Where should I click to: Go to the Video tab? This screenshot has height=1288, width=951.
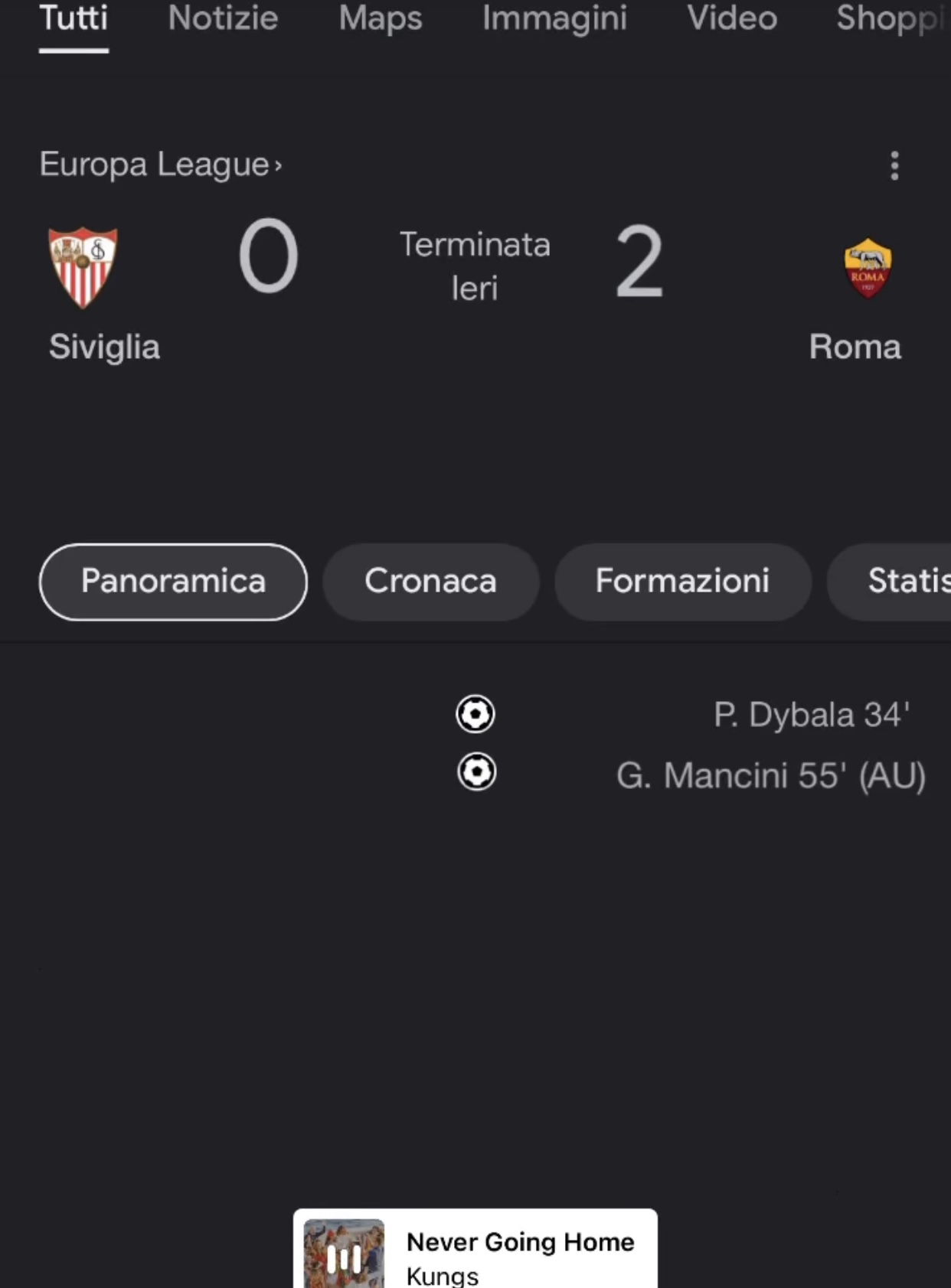coord(732,19)
